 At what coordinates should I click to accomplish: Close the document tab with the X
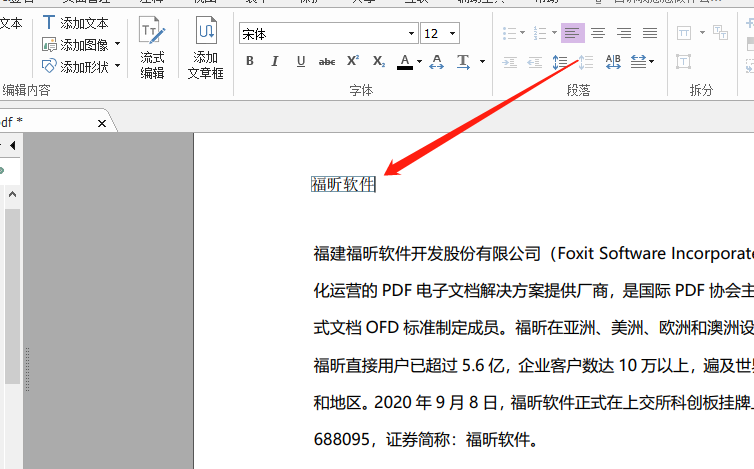pyautogui.click(x=102, y=124)
